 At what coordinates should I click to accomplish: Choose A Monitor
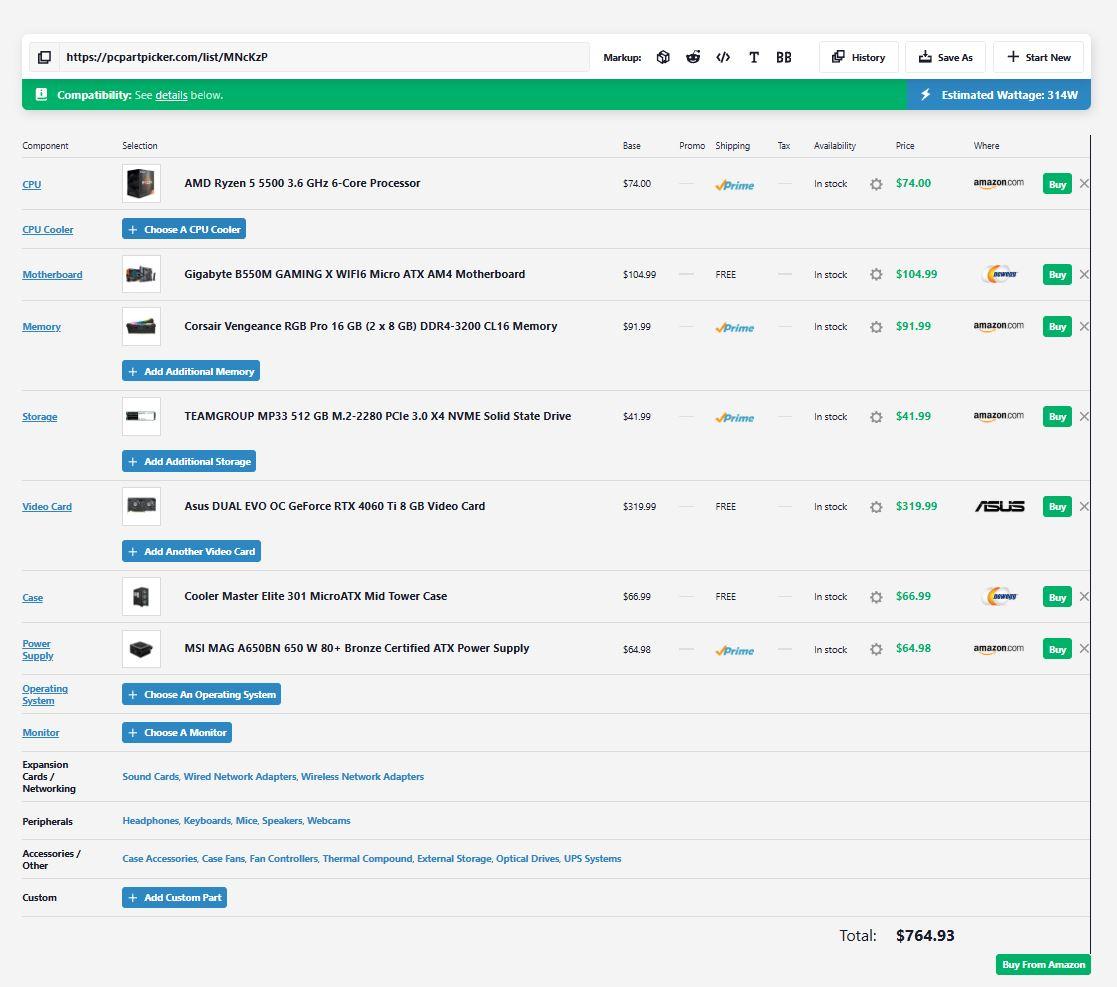click(177, 732)
